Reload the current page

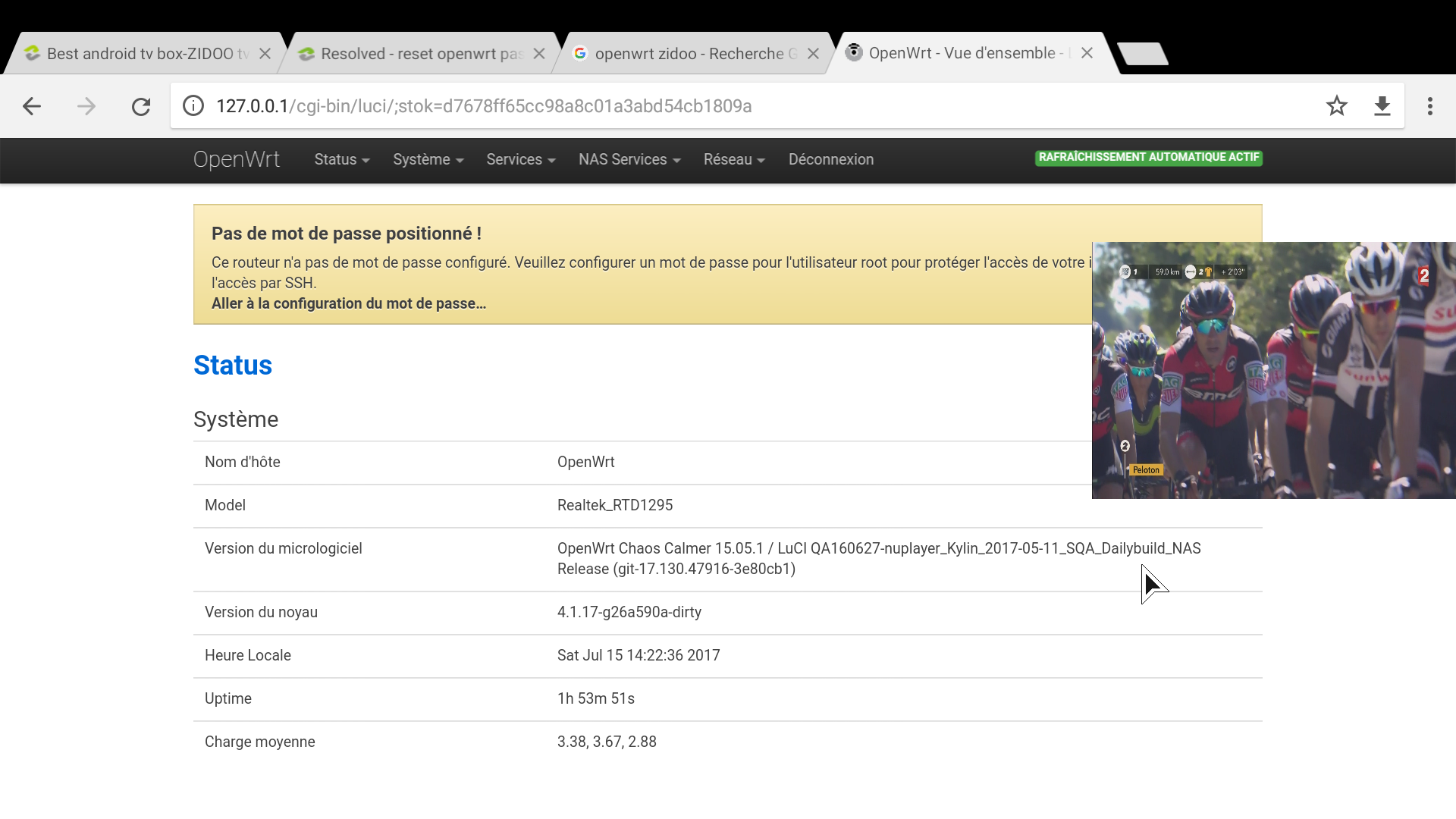141,106
